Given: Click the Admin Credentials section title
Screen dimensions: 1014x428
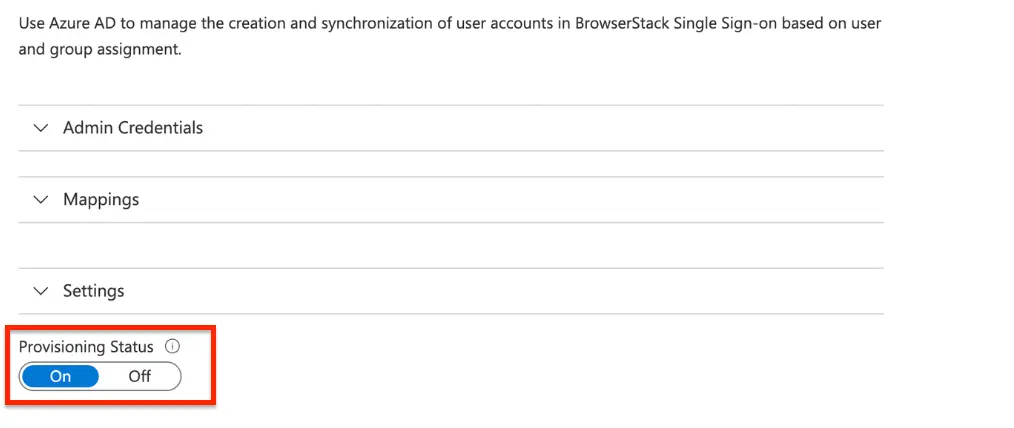Looking at the screenshot, I should point(133,128).
